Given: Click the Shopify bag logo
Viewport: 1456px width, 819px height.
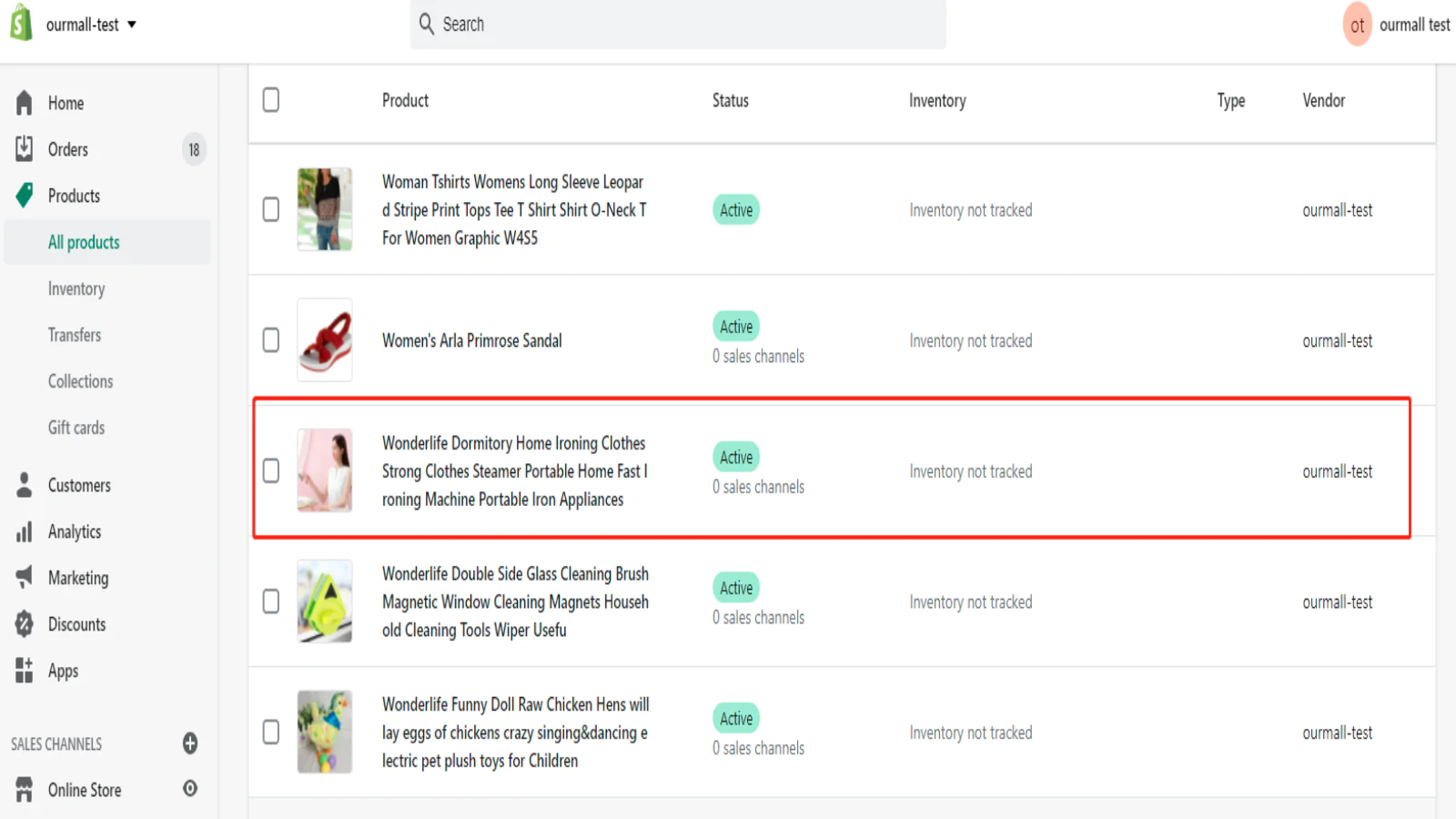Looking at the screenshot, I should 21,24.
